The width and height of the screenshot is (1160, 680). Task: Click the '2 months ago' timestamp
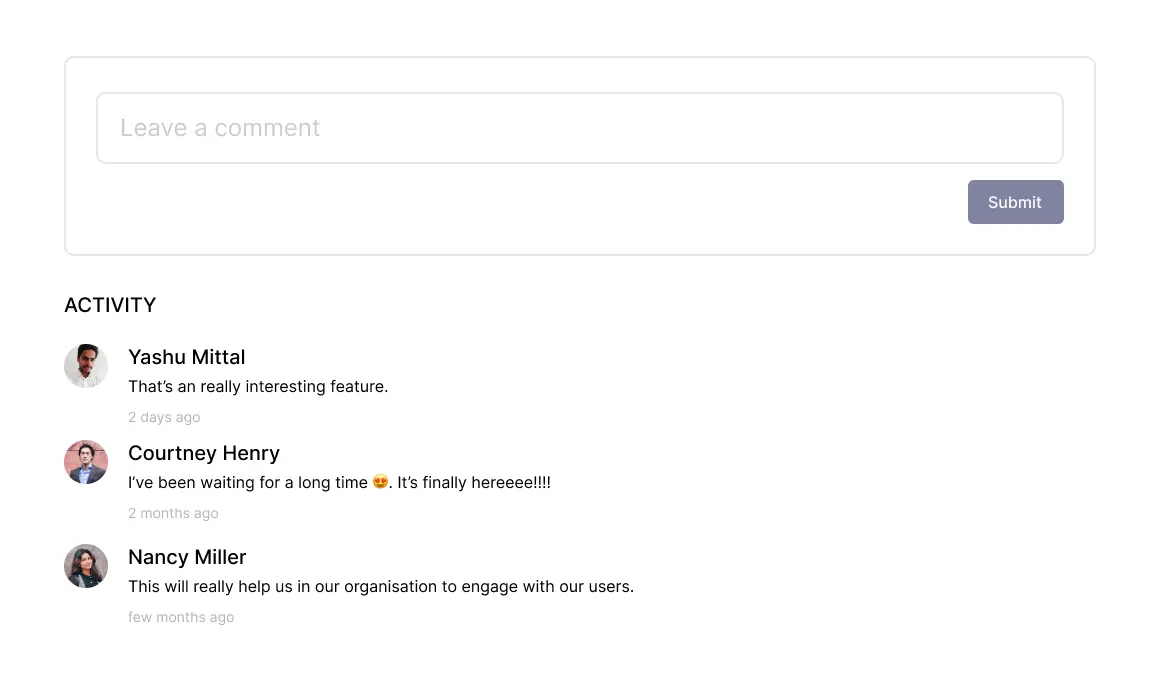(173, 513)
